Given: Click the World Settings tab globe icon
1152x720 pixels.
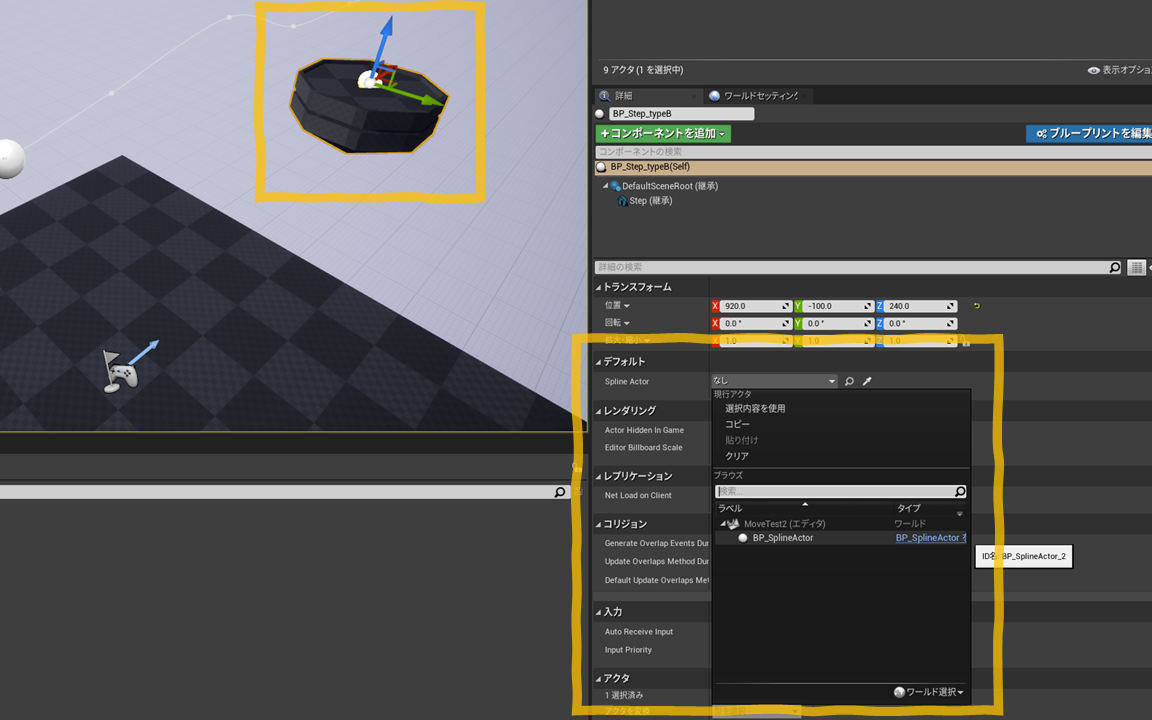Looking at the screenshot, I should (714, 96).
